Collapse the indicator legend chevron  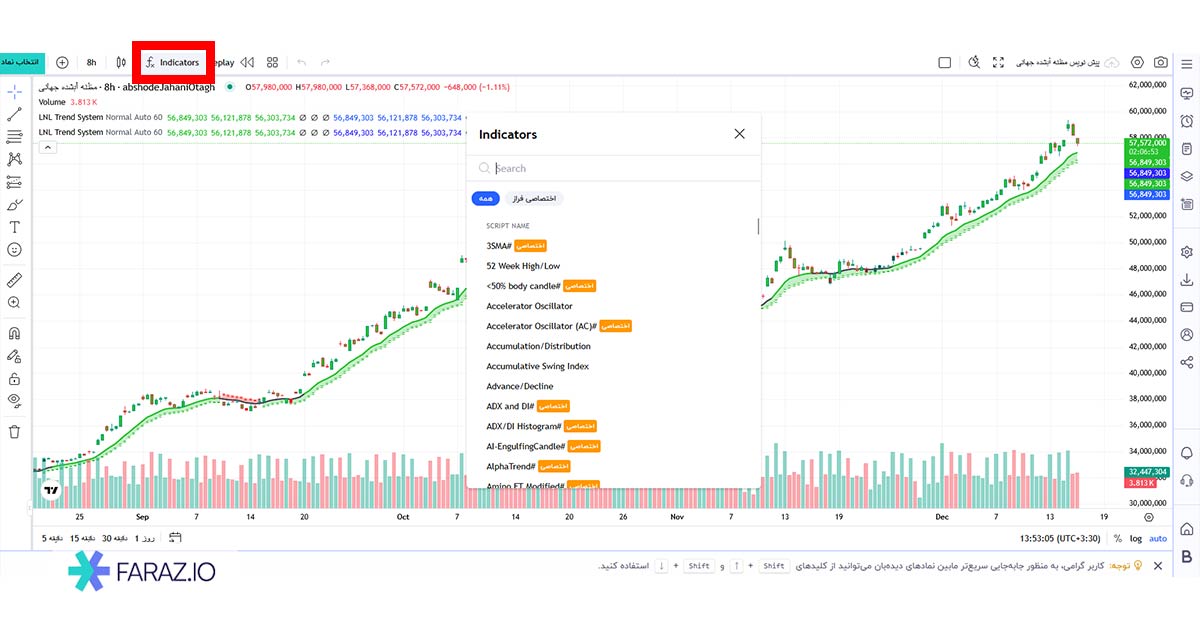click(x=48, y=147)
